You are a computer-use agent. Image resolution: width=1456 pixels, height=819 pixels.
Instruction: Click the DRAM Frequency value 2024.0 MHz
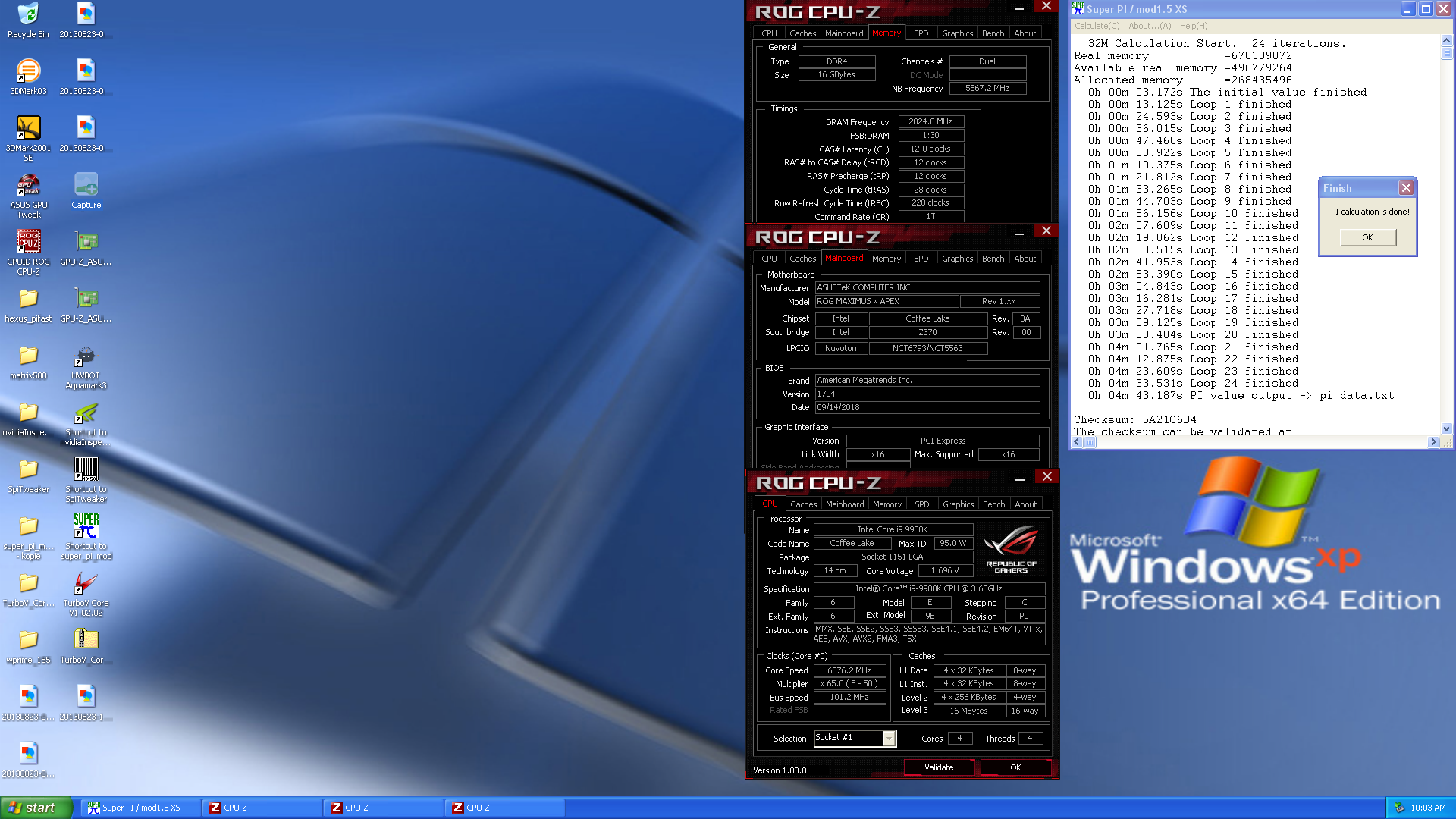click(930, 121)
